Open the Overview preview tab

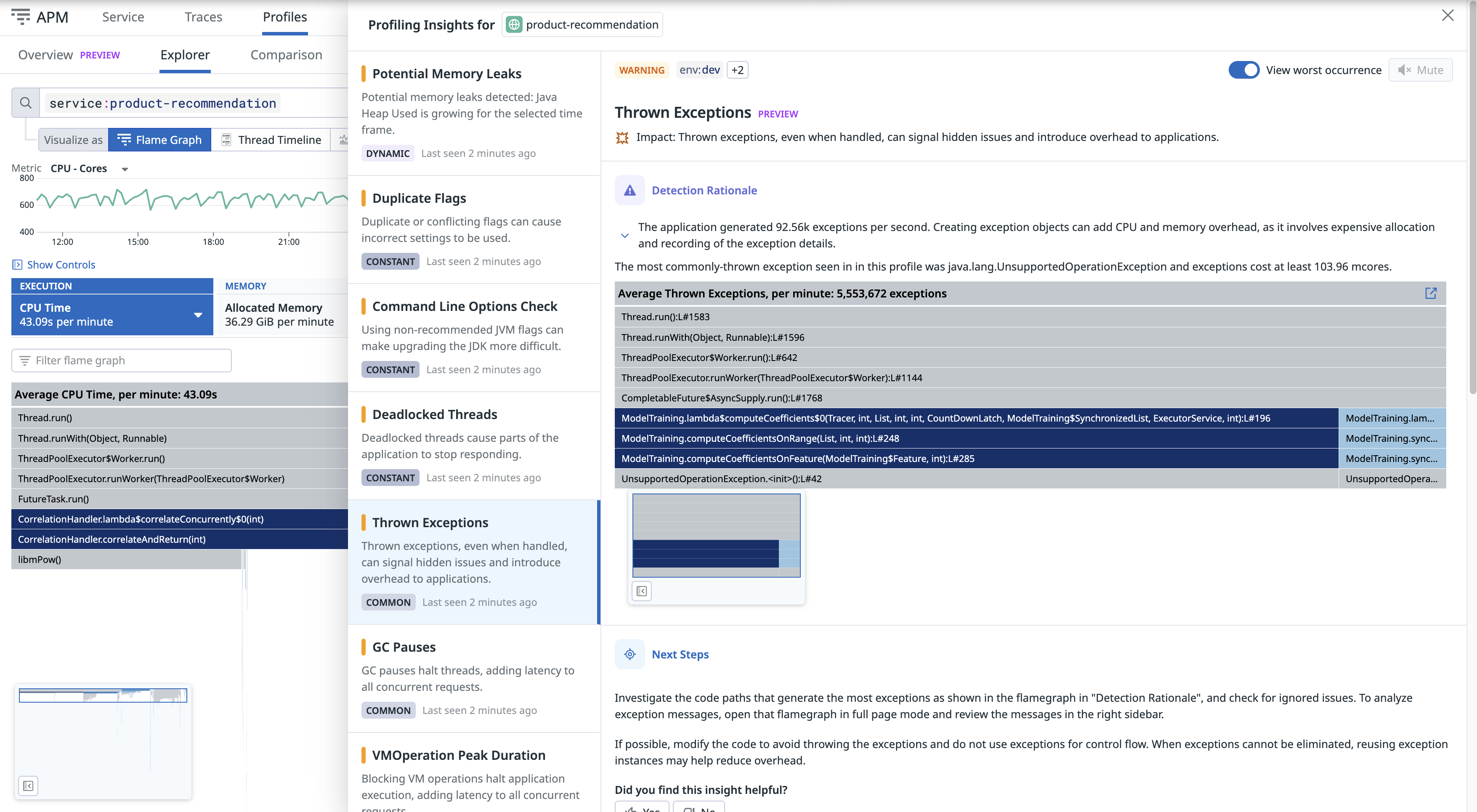69,55
